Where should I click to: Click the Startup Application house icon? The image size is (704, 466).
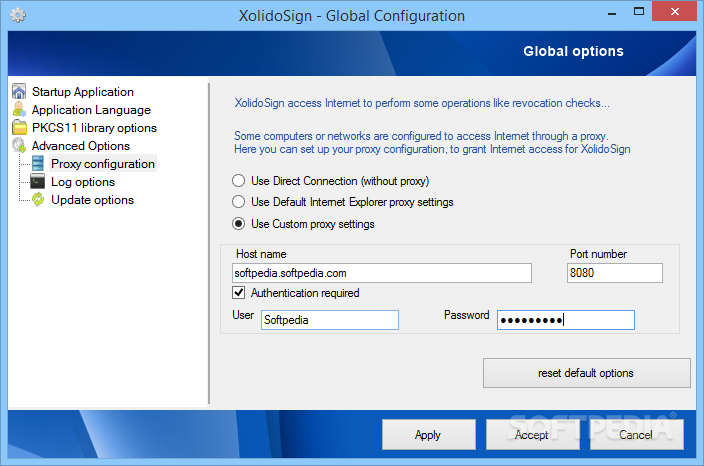tap(19, 92)
